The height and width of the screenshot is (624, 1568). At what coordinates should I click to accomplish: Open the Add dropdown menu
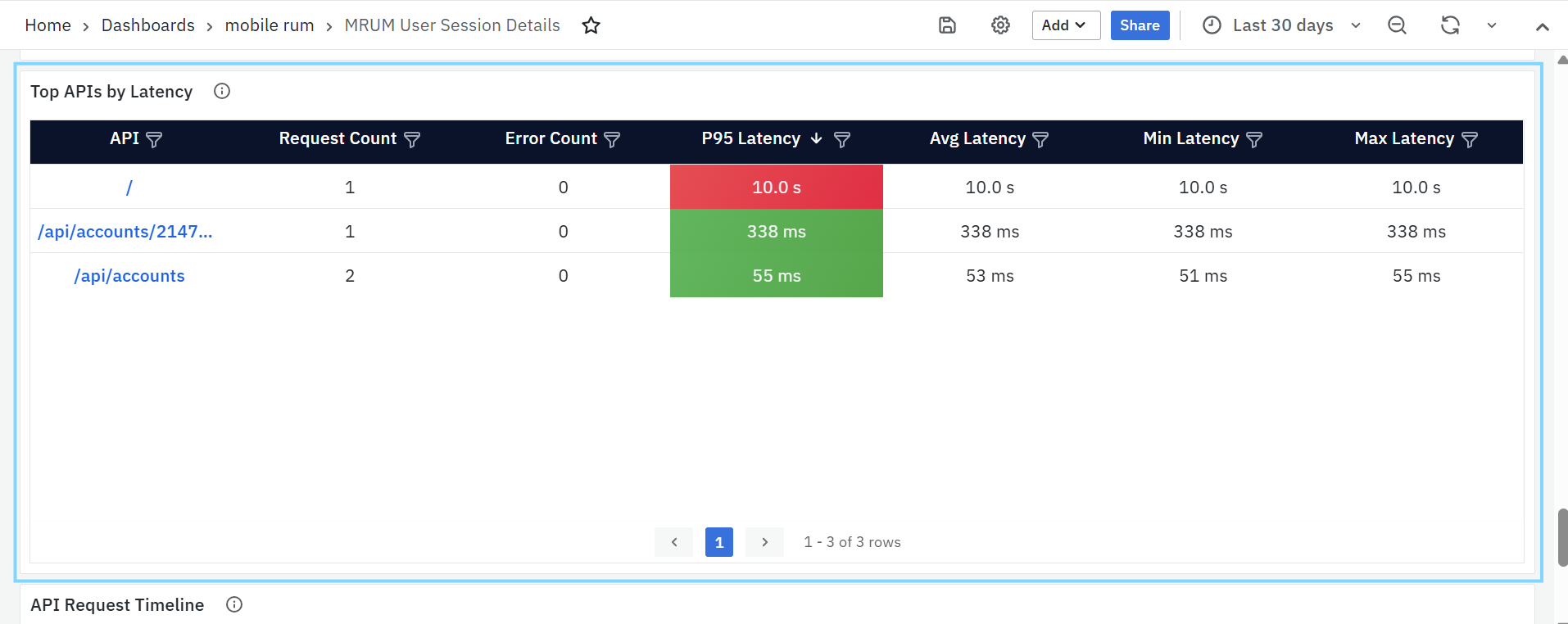point(1065,25)
